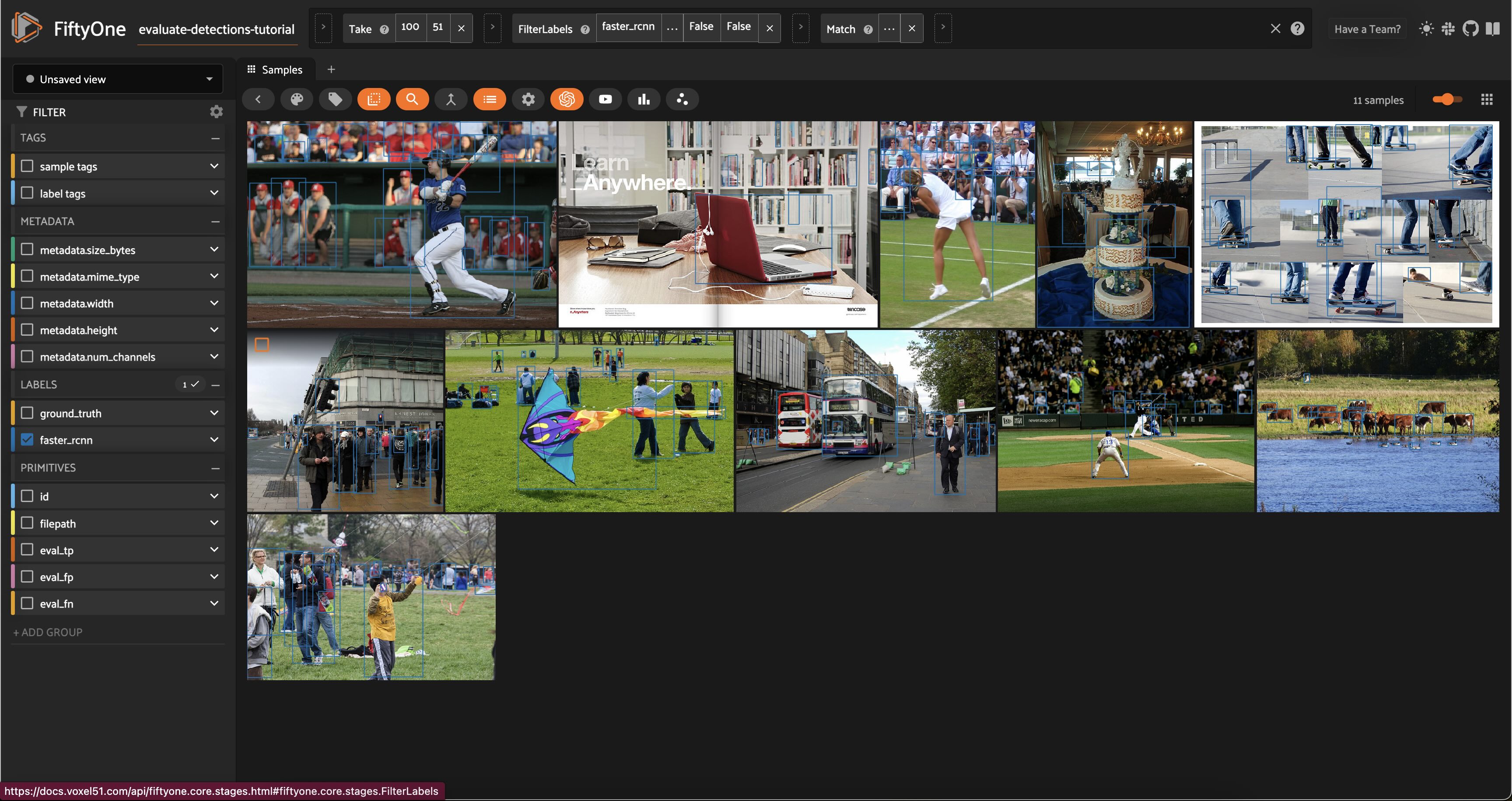Click the tag samples icon

tap(335, 99)
